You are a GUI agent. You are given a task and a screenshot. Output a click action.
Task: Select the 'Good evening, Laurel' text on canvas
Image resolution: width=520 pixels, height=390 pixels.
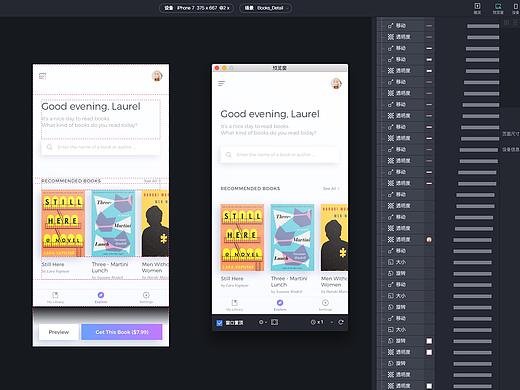91,106
